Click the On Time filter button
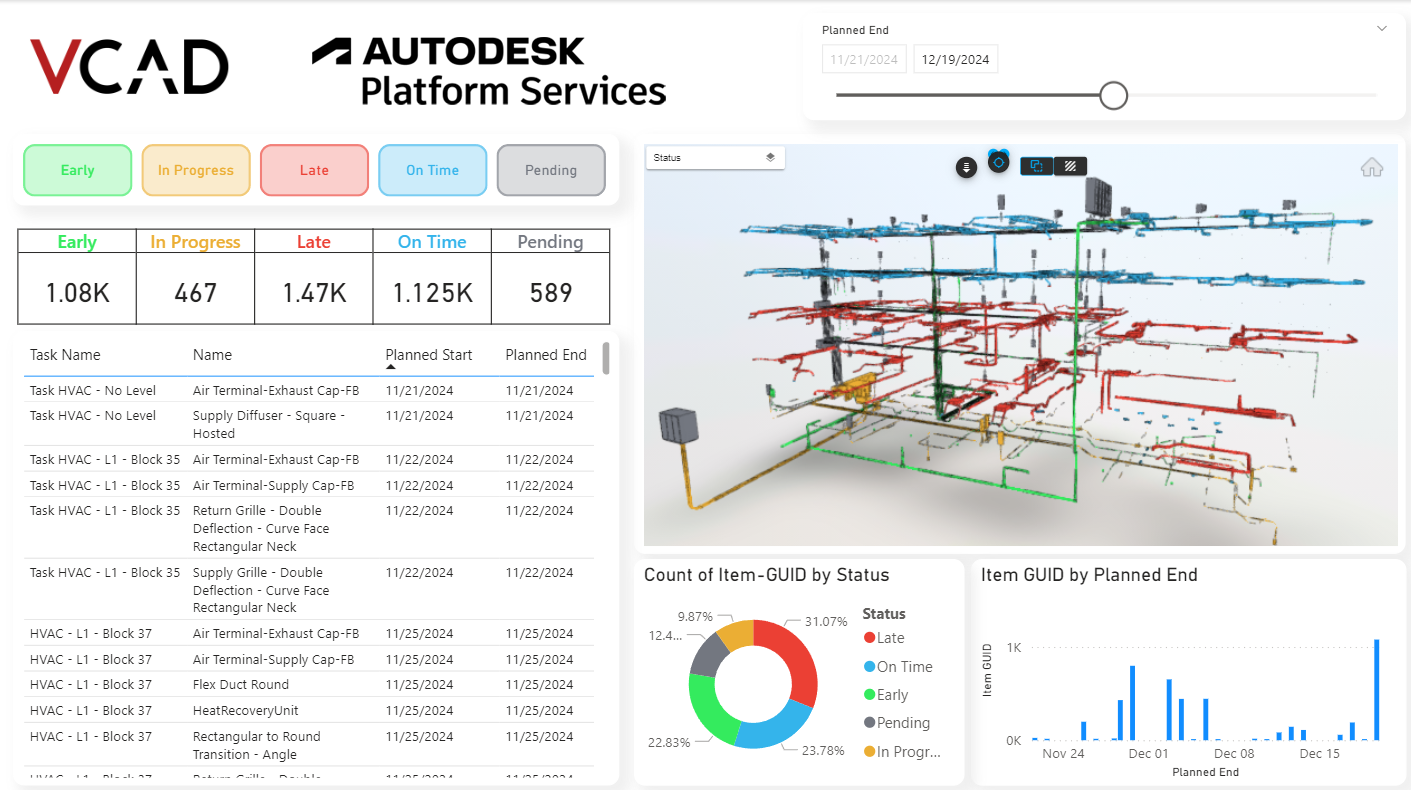 coord(432,170)
